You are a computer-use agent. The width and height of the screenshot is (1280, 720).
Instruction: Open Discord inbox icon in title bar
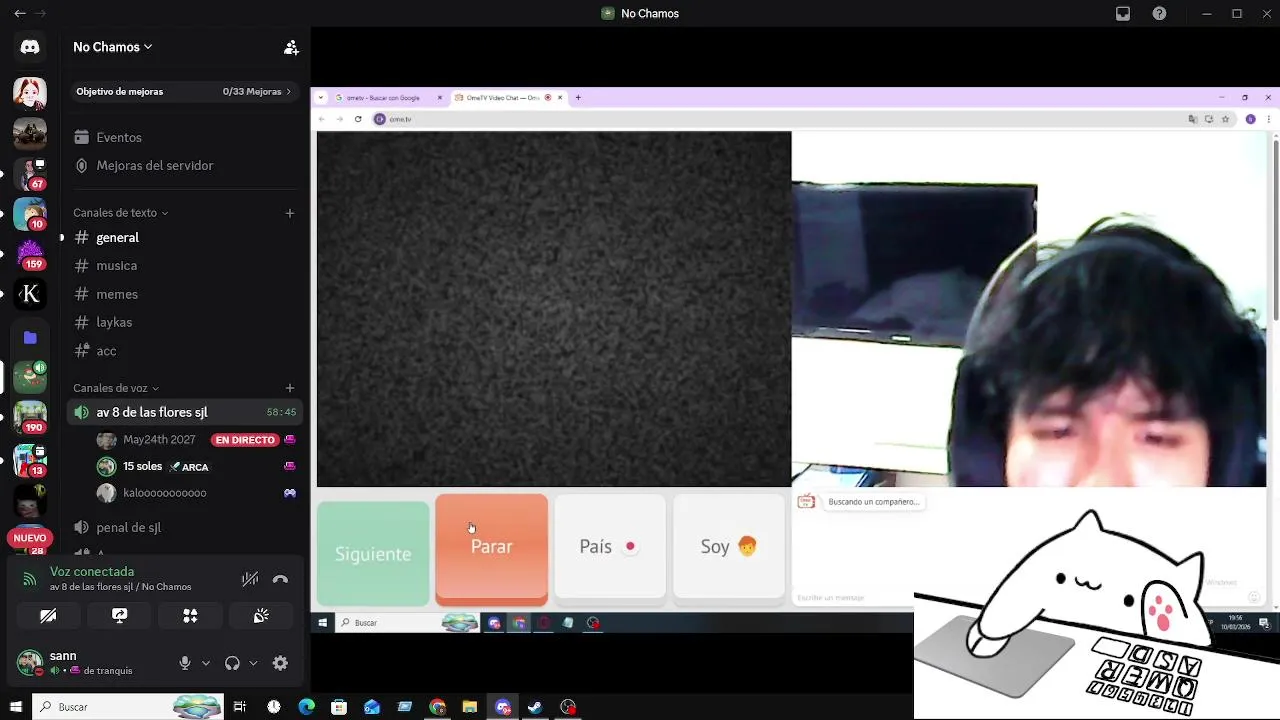click(1123, 13)
